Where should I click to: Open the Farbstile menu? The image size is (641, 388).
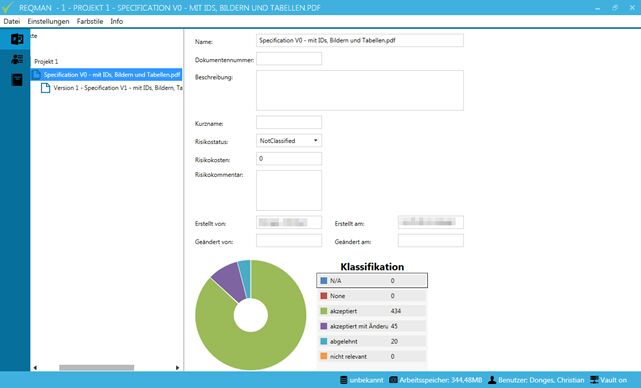[90, 21]
